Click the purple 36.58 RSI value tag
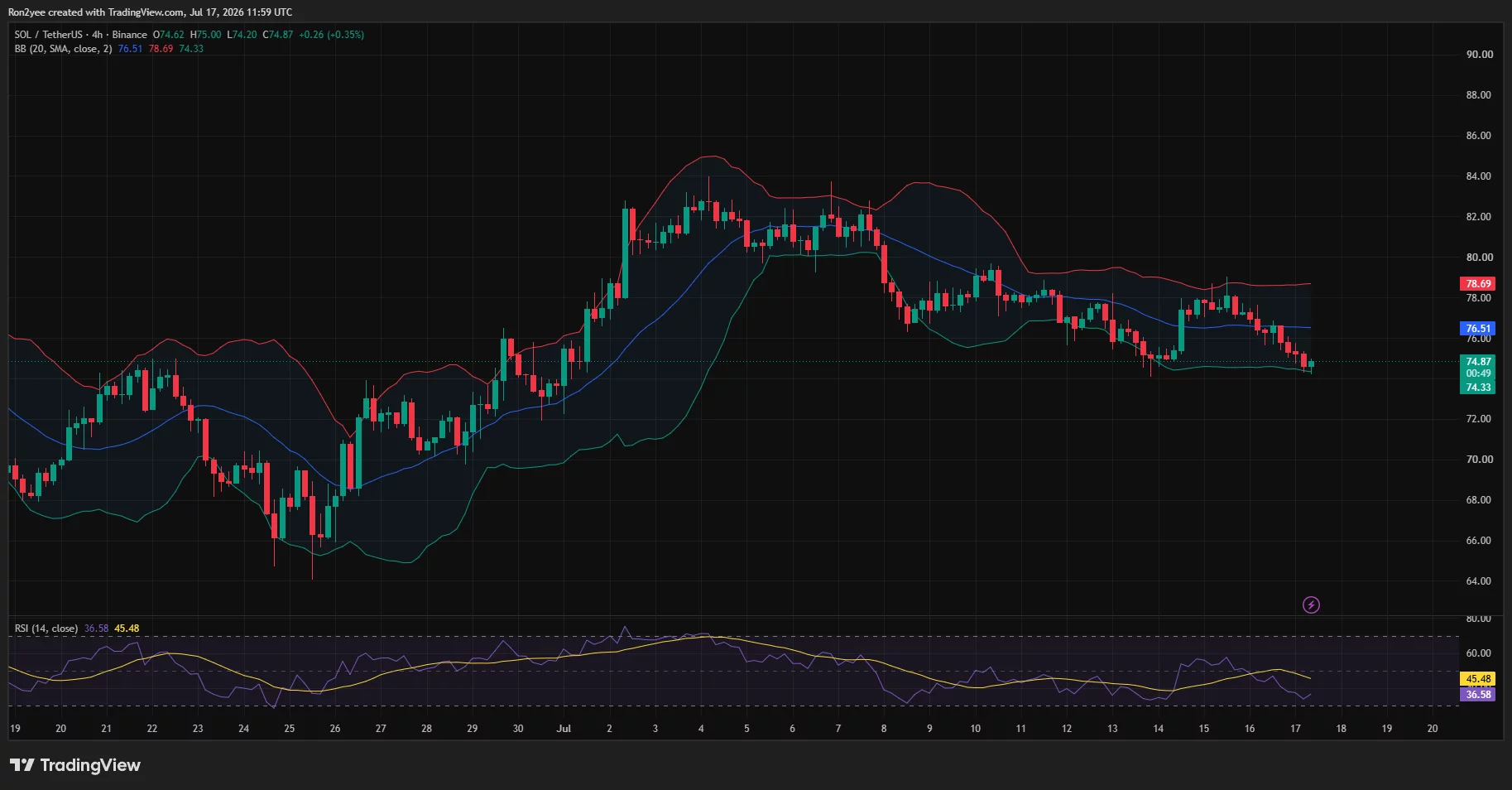The image size is (1512, 790). coord(1478,695)
